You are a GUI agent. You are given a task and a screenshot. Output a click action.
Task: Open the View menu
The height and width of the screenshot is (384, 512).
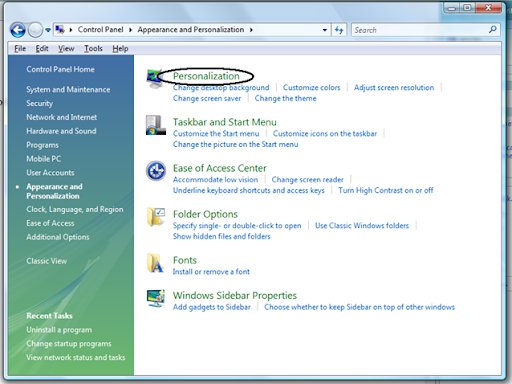coord(66,49)
